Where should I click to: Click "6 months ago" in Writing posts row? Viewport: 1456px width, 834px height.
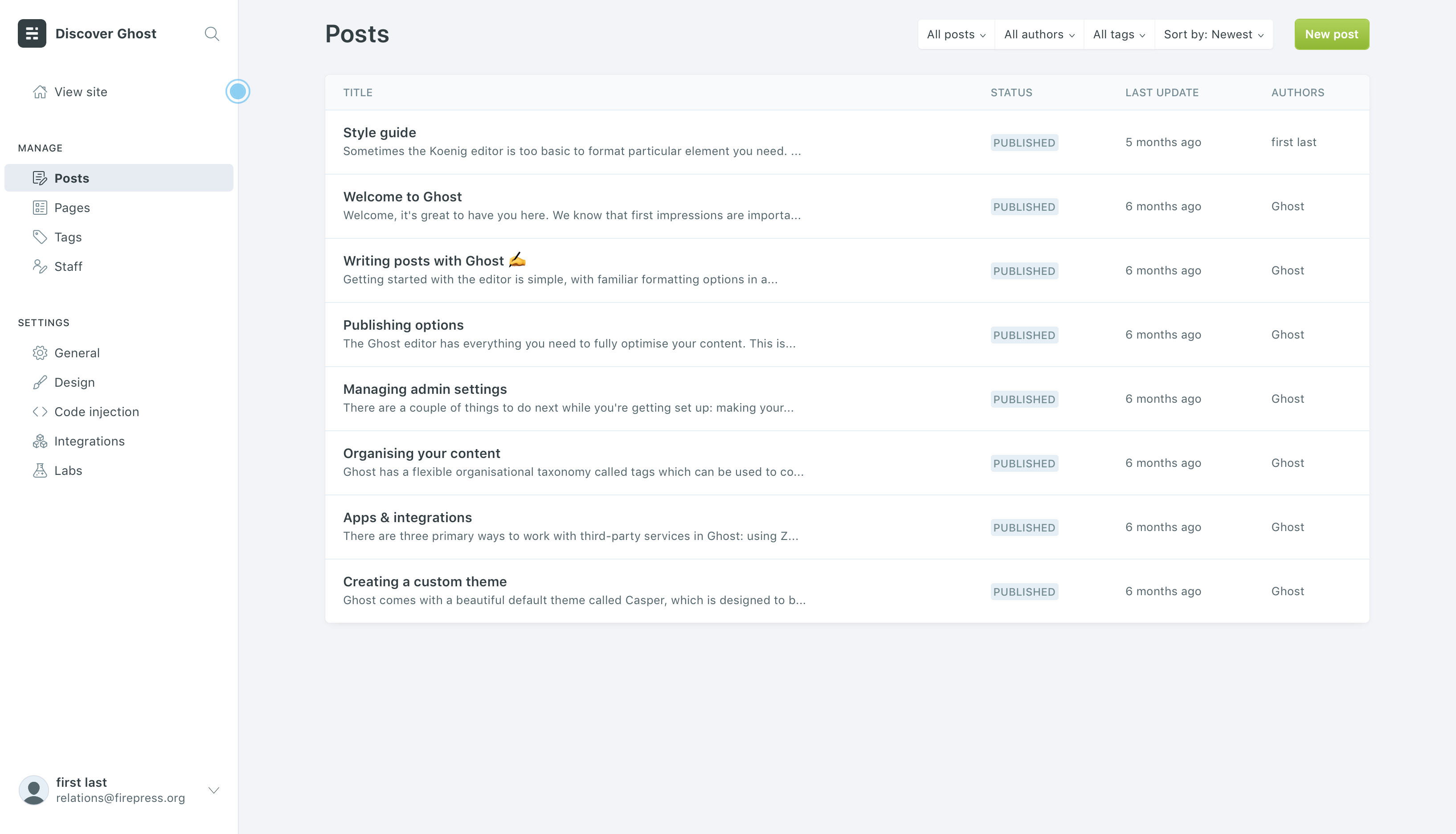click(x=1163, y=270)
